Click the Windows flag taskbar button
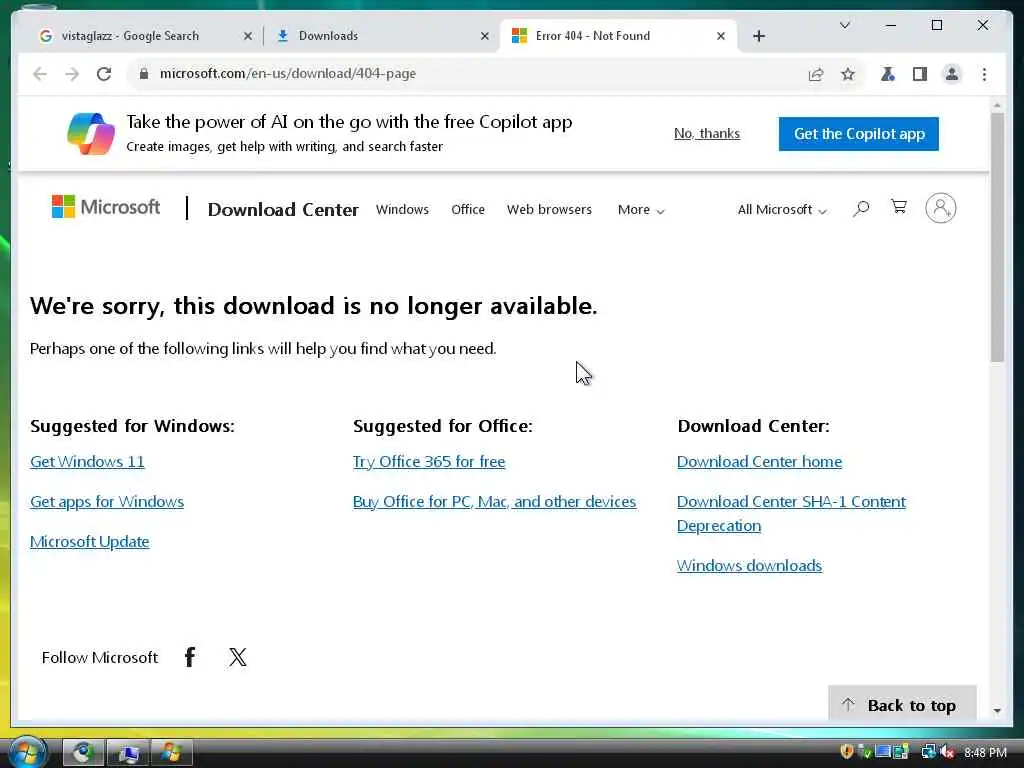 pos(172,753)
